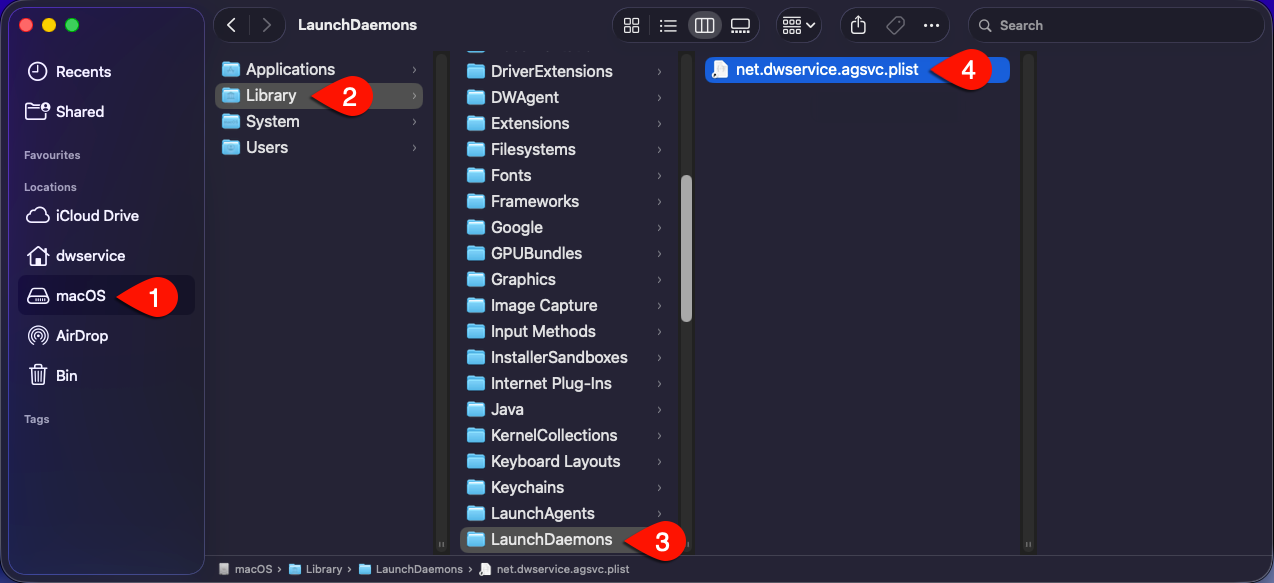Select the Library folder in first column
Screen dimensions: 1274x583
coord(320,95)
